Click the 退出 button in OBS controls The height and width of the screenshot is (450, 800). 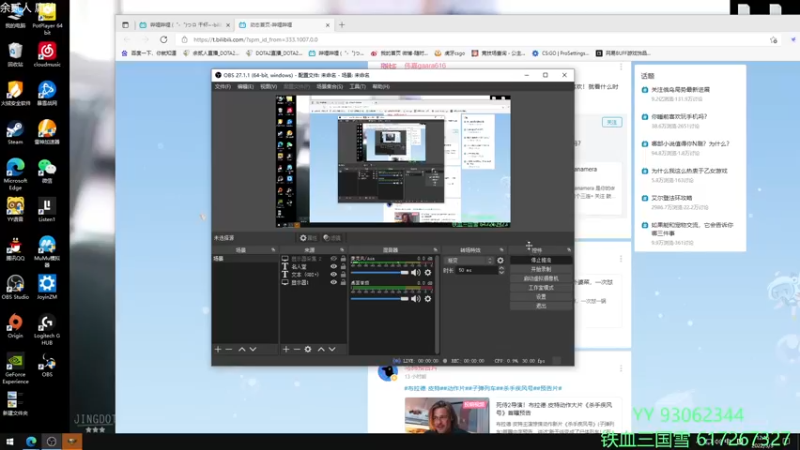coord(541,306)
